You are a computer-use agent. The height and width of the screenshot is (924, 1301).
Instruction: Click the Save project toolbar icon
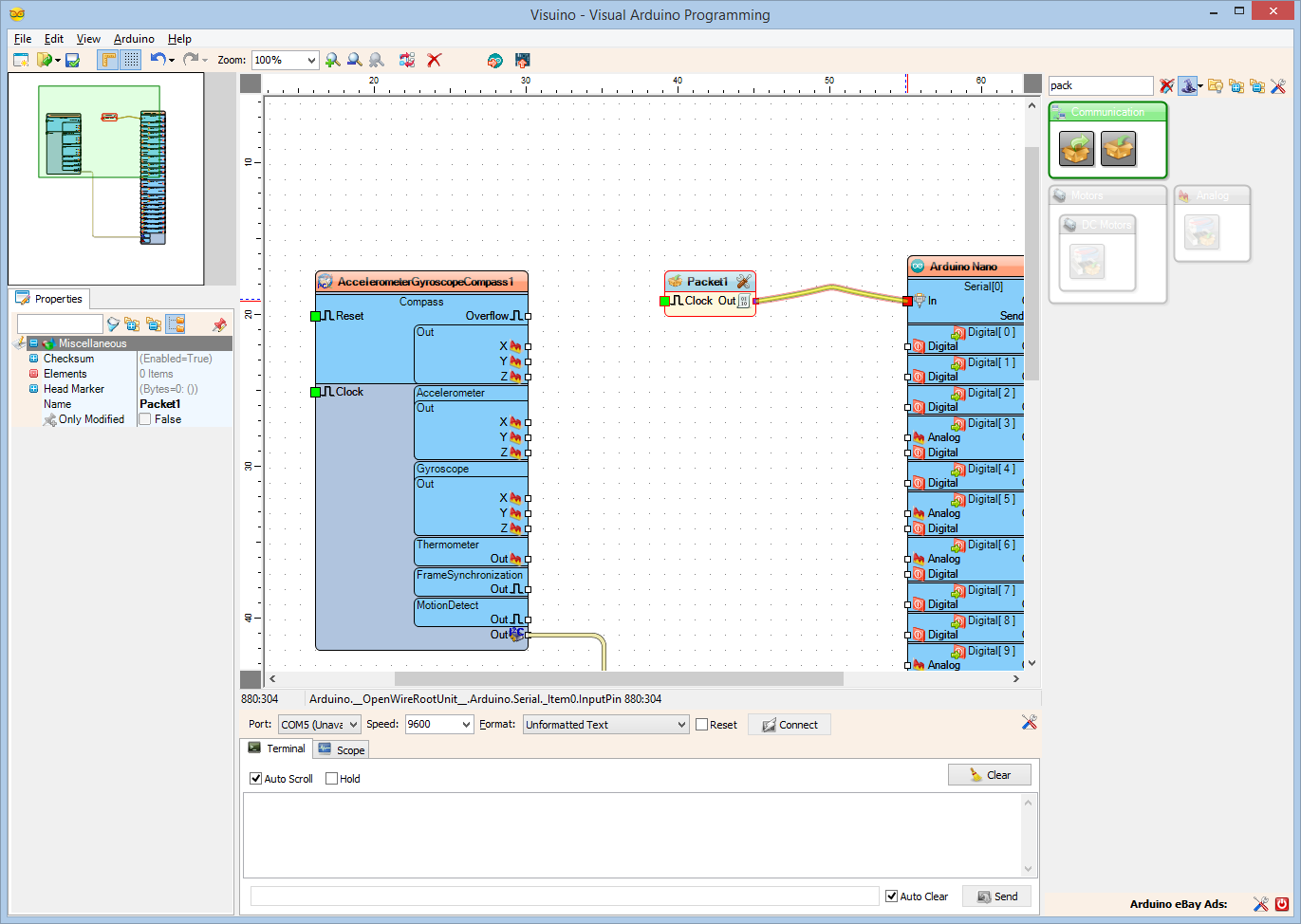72,60
